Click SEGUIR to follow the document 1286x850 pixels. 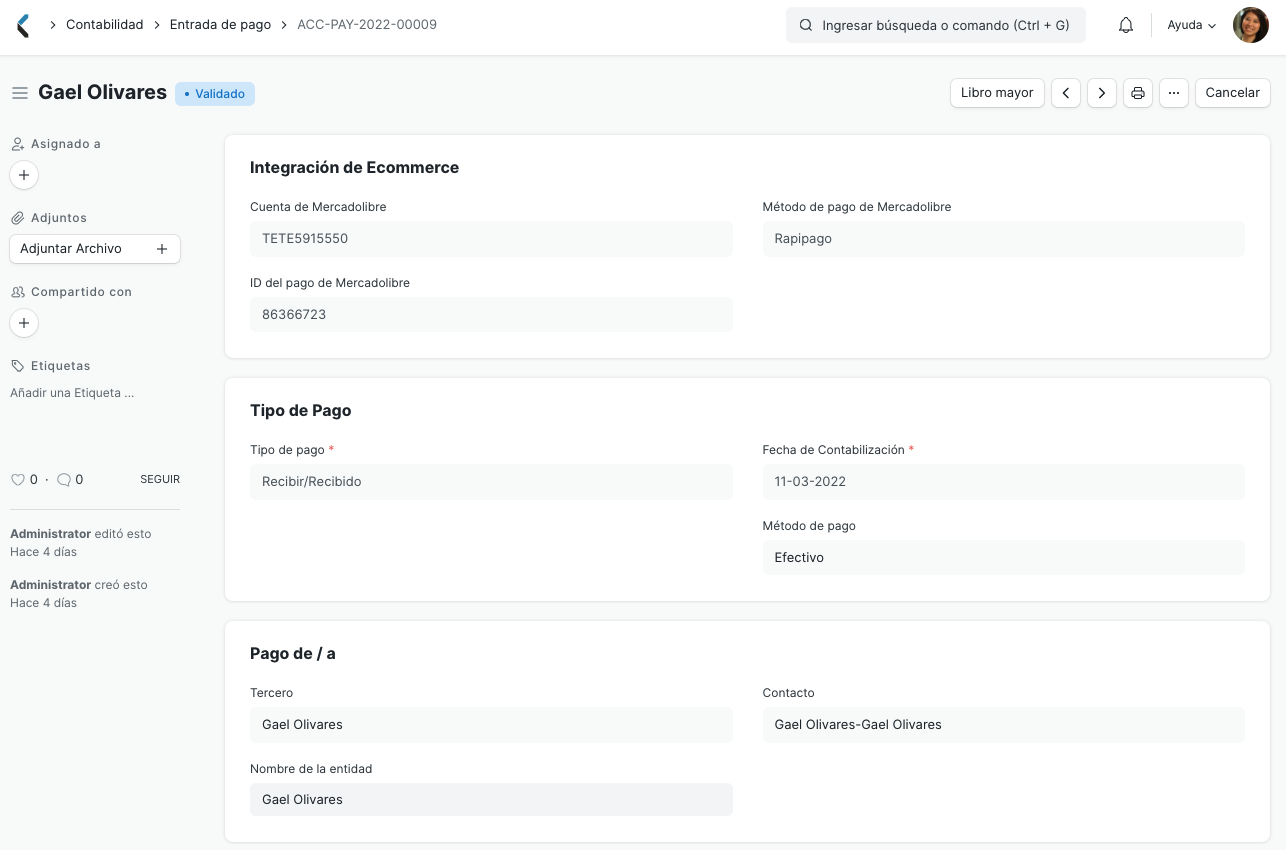160,480
